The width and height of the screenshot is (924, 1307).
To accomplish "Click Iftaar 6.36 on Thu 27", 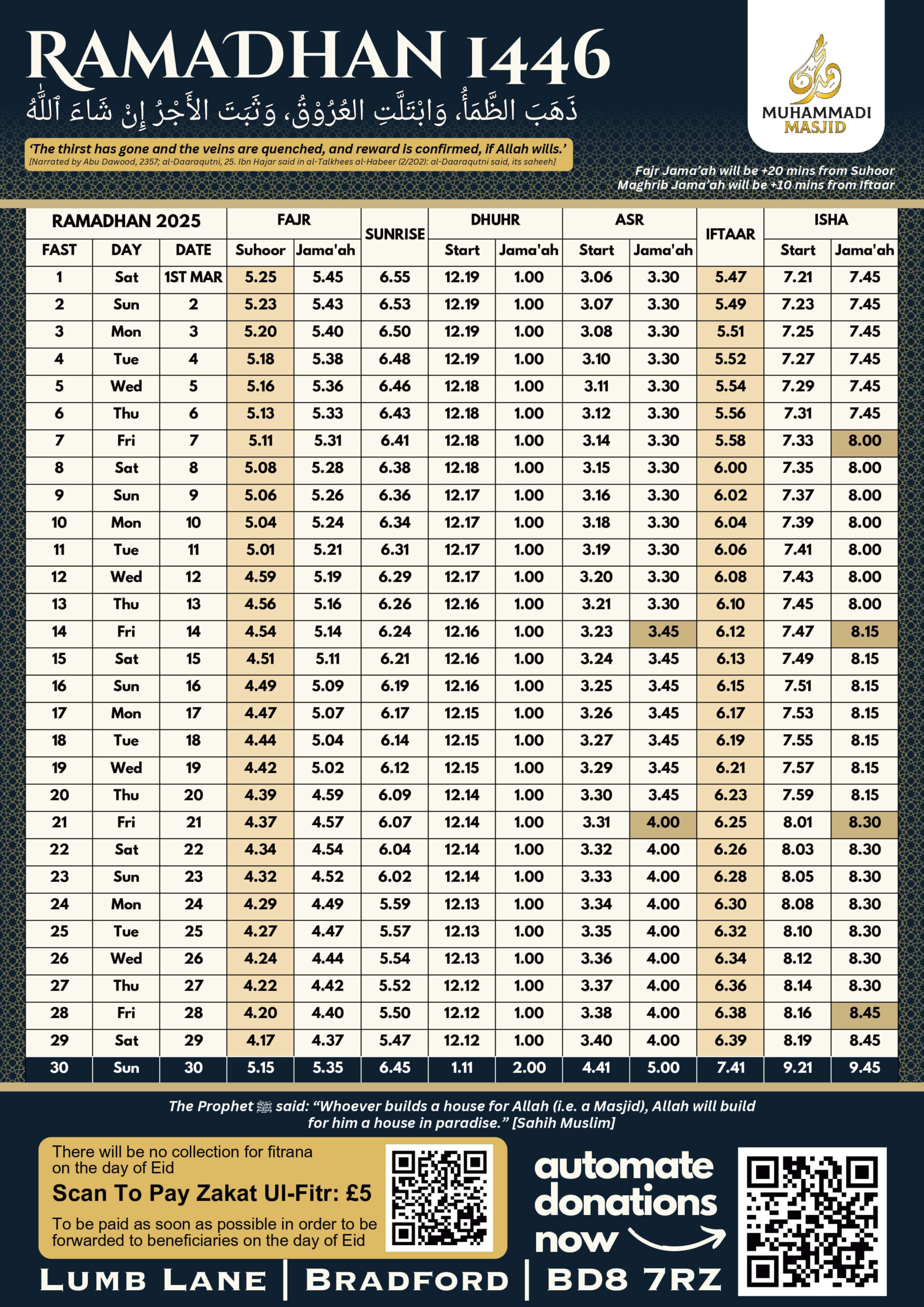I will point(731,986).
